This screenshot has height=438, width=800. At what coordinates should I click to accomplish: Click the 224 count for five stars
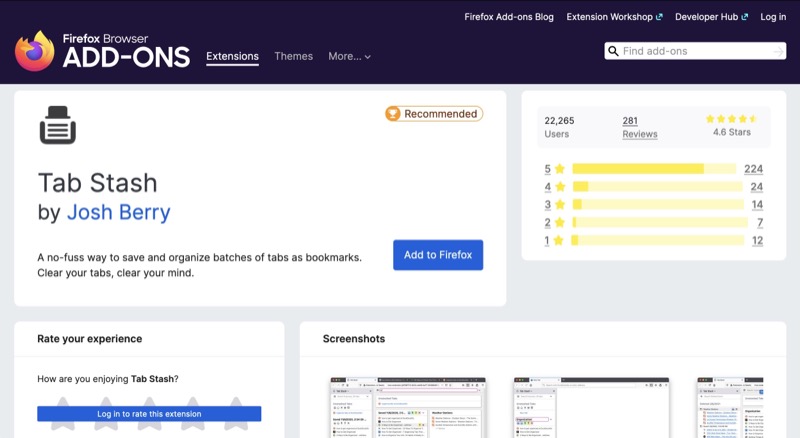pos(754,168)
